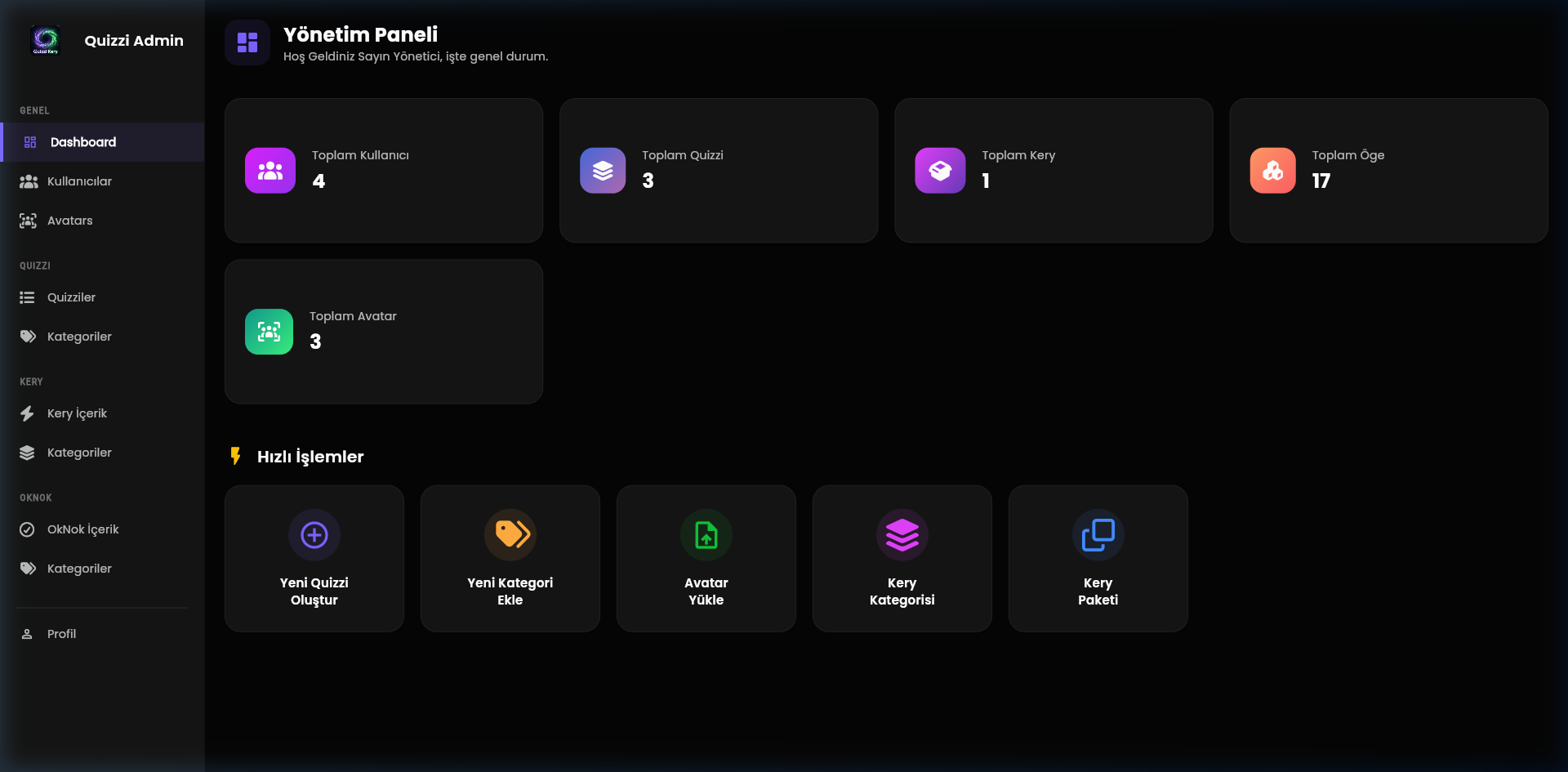Select the Toplam Avatar green icon
This screenshot has height=772, width=1568.
coord(269,331)
